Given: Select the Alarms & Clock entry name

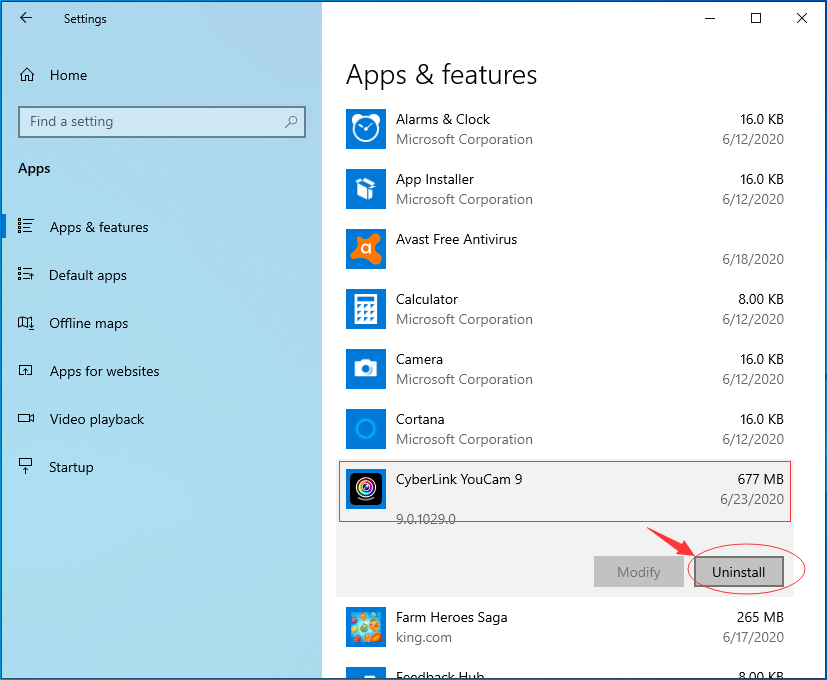Looking at the screenshot, I should pyautogui.click(x=443, y=120).
